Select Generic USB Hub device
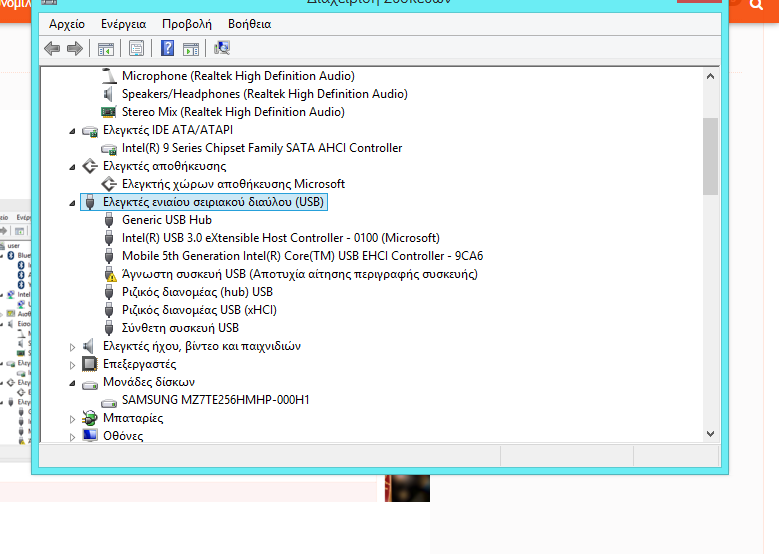Viewport: 779px width, 554px height. click(166, 220)
